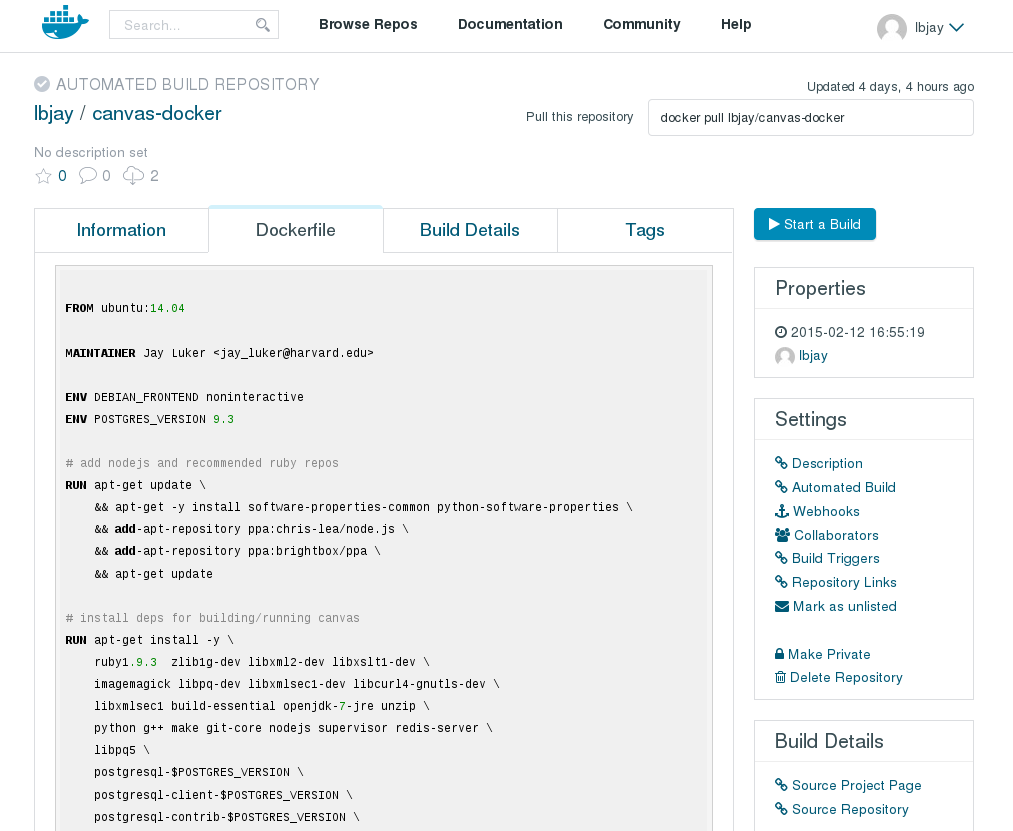
Task: Open the Webhooks settings link
Action: (x=826, y=511)
